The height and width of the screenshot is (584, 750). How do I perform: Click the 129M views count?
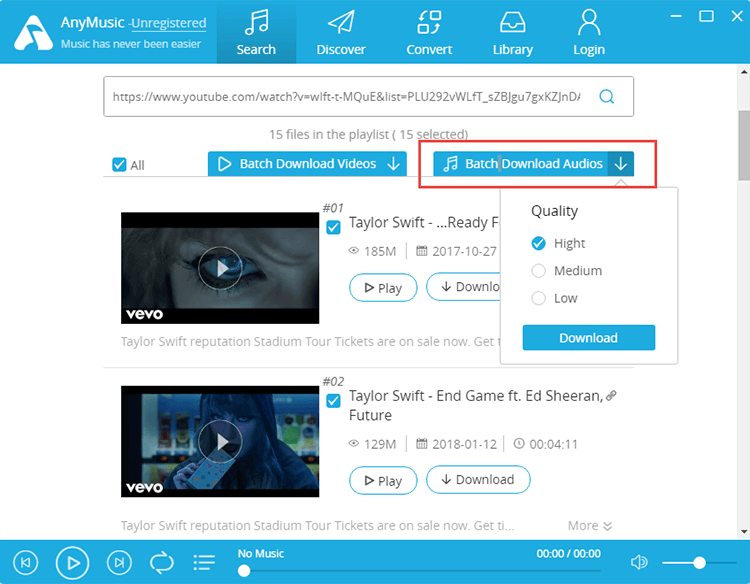380,444
